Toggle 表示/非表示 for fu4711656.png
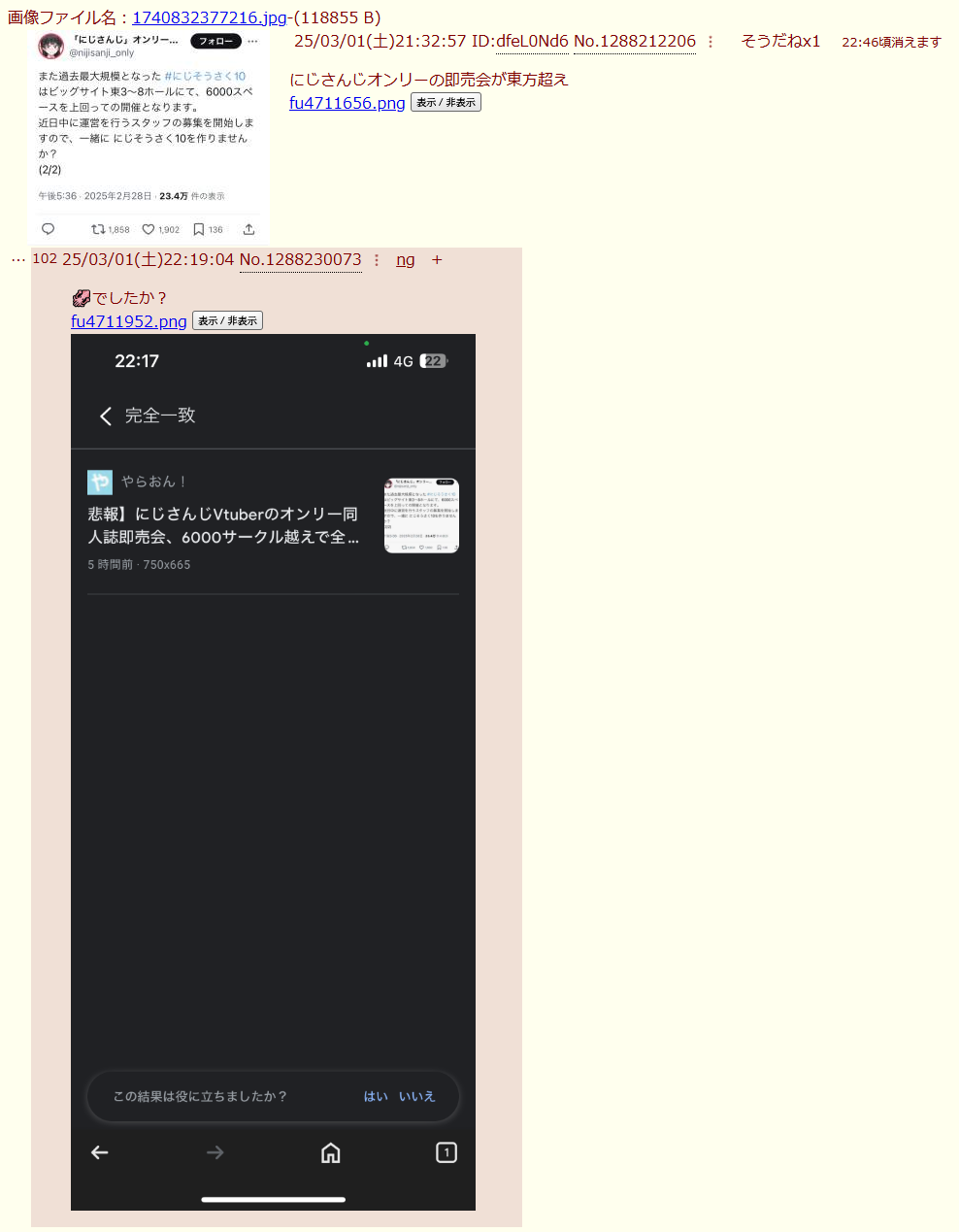 pos(446,103)
